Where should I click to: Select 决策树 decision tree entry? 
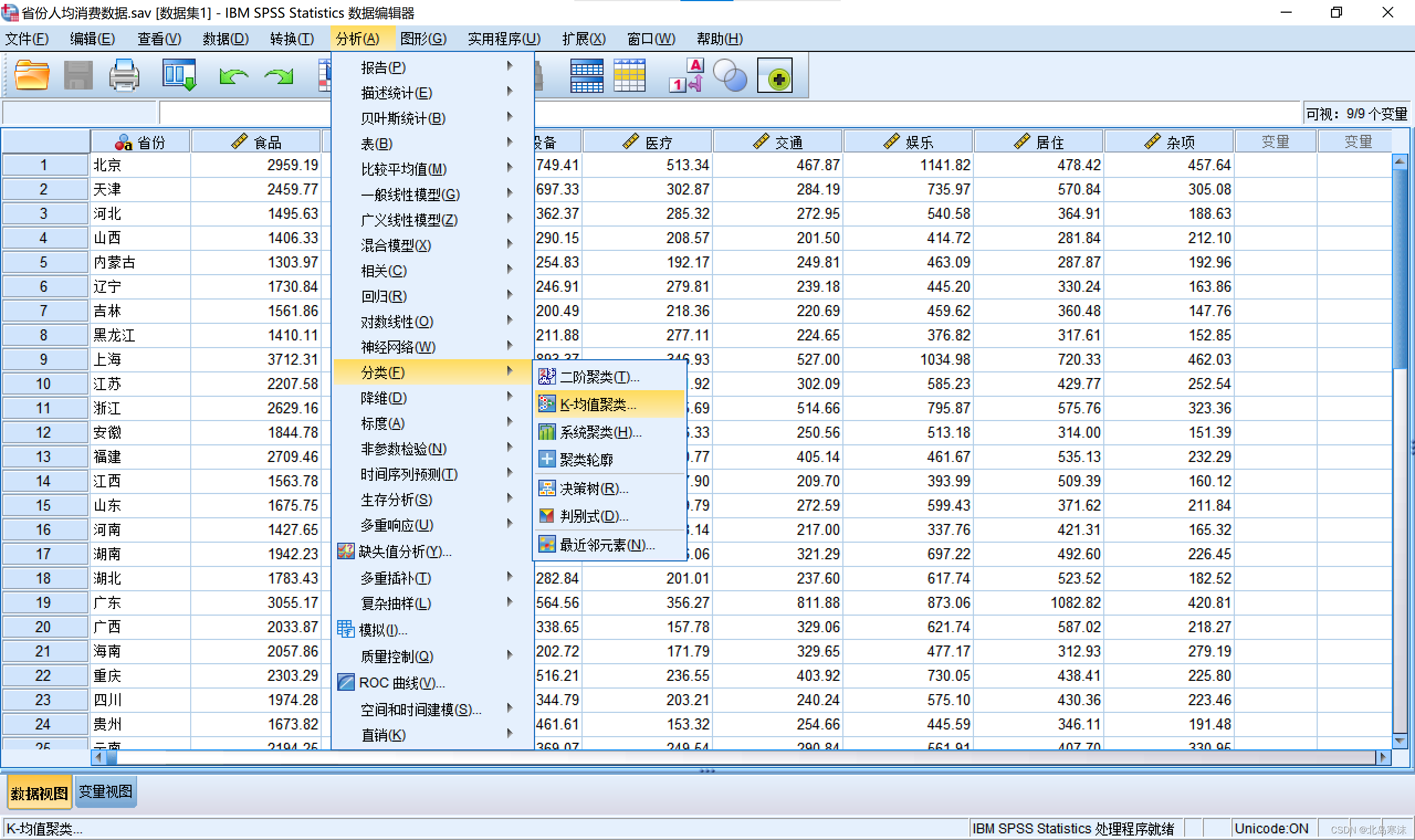click(x=610, y=489)
